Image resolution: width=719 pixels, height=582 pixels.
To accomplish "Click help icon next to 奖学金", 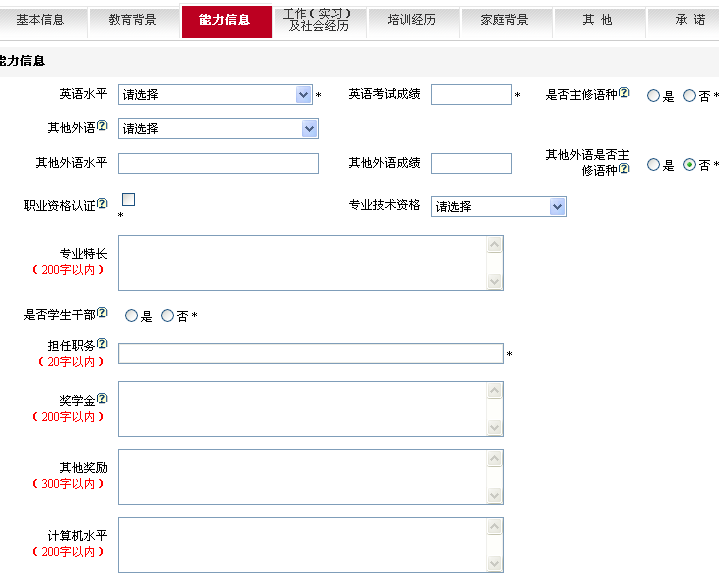I will [x=102, y=399].
